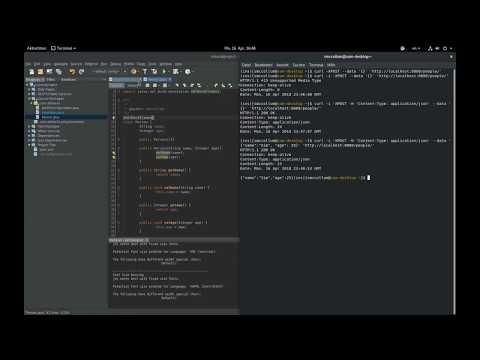Screen dimensions: 480x360
Task: Open the File menu in NetBeans
Action: (28, 64)
